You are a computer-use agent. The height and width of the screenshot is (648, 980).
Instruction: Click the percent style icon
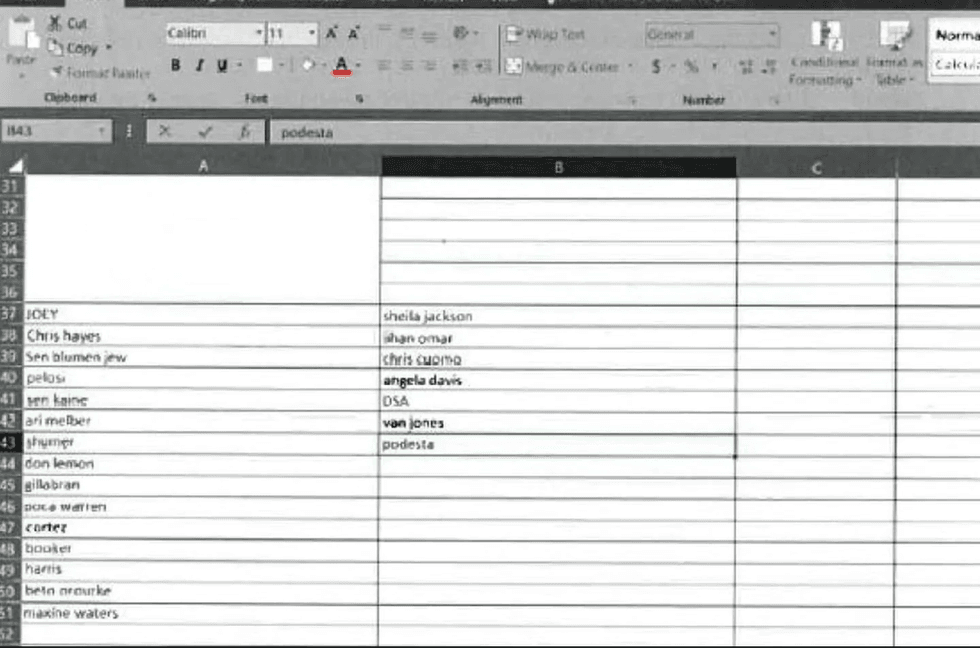[x=690, y=67]
